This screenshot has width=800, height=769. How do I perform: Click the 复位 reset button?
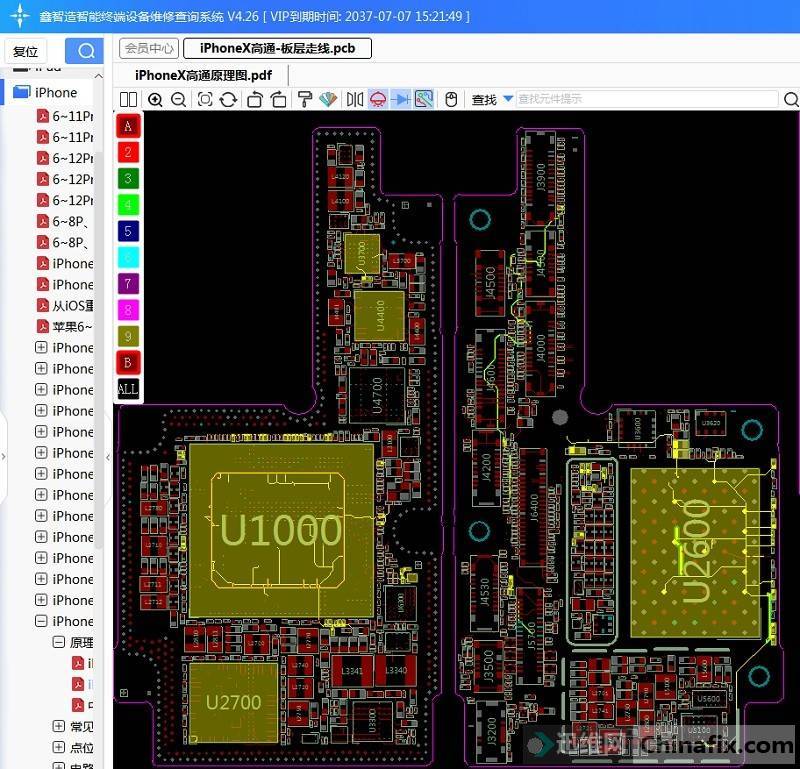pos(26,52)
